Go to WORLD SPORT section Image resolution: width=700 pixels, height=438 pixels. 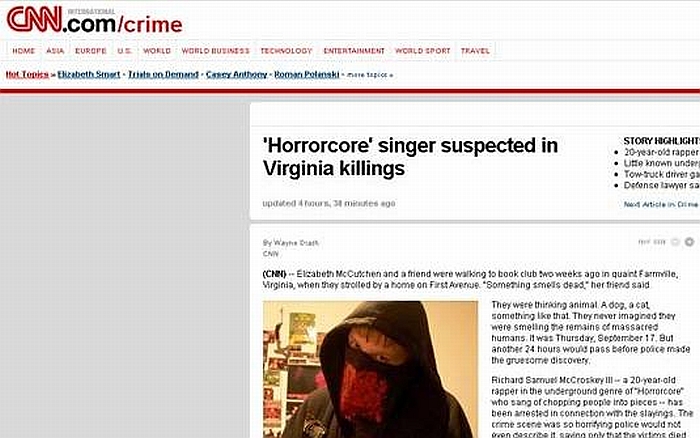pyautogui.click(x=423, y=51)
